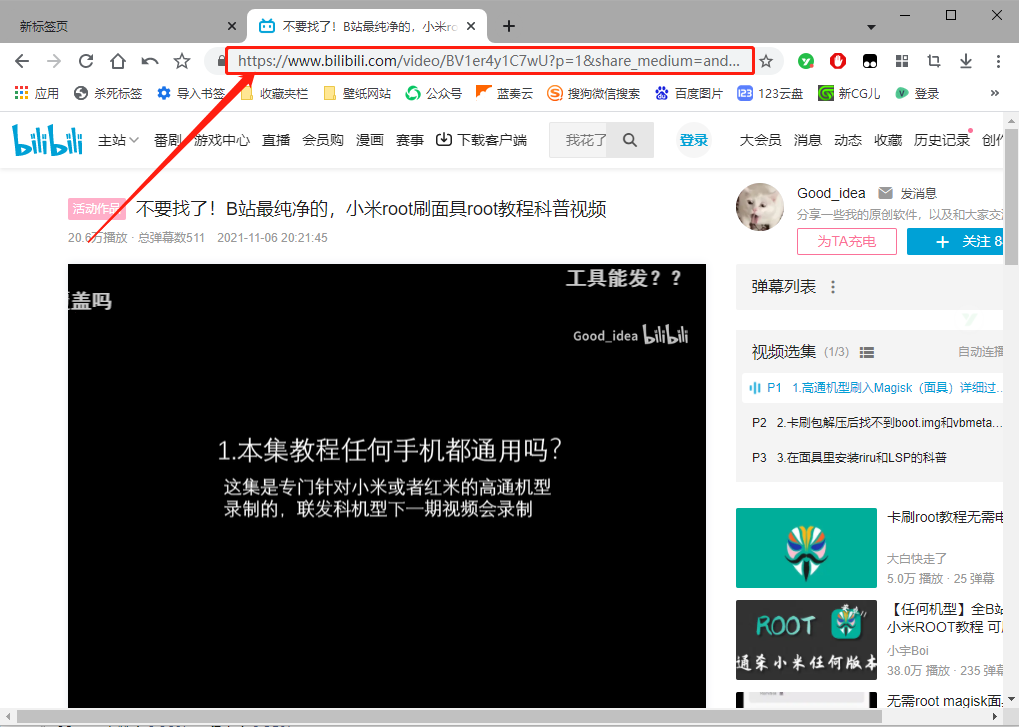Open Magisk mask logo video thumbnail
This screenshot has height=727, width=1019.
point(806,548)
